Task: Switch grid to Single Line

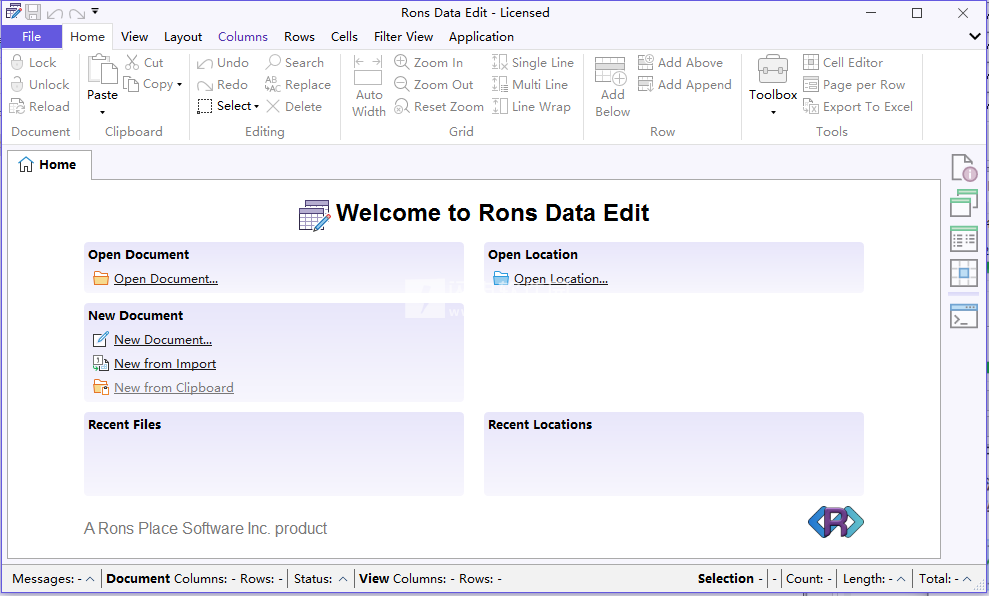Action: click(x=533, y=62)
